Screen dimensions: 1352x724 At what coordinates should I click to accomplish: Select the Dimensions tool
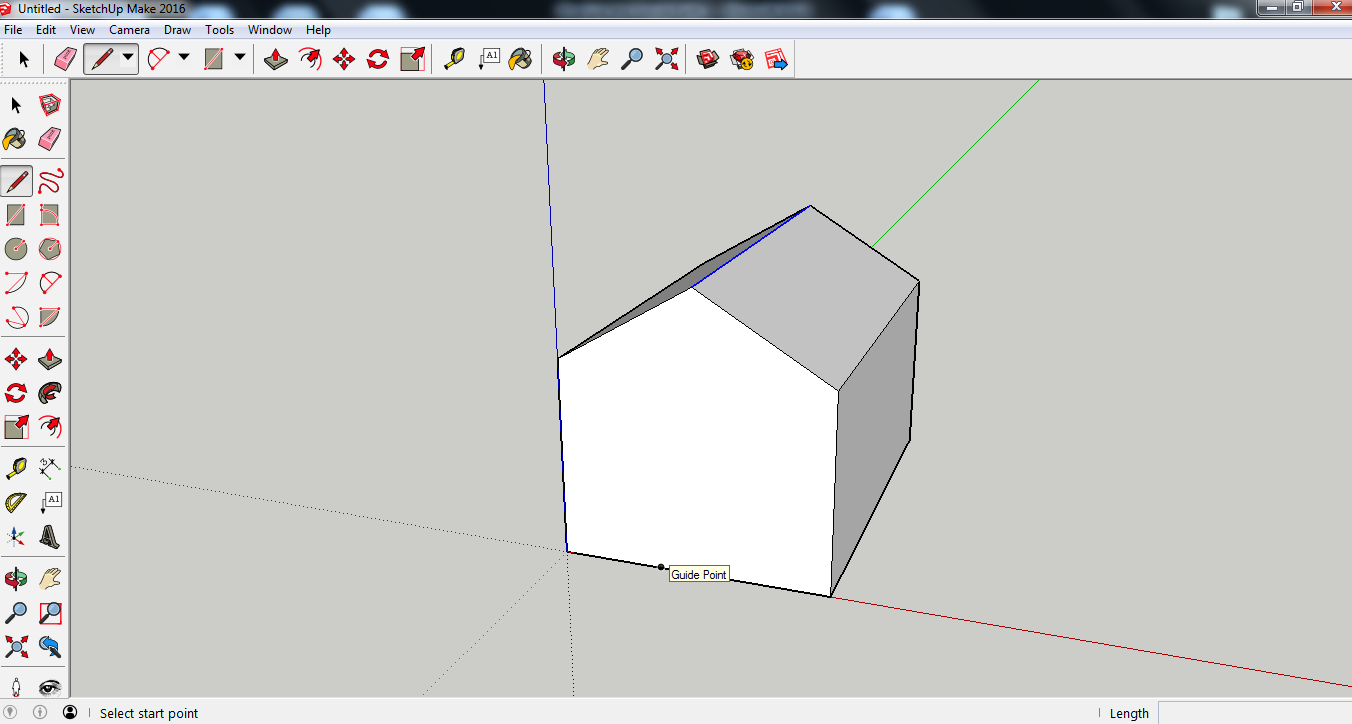[50, 467]
